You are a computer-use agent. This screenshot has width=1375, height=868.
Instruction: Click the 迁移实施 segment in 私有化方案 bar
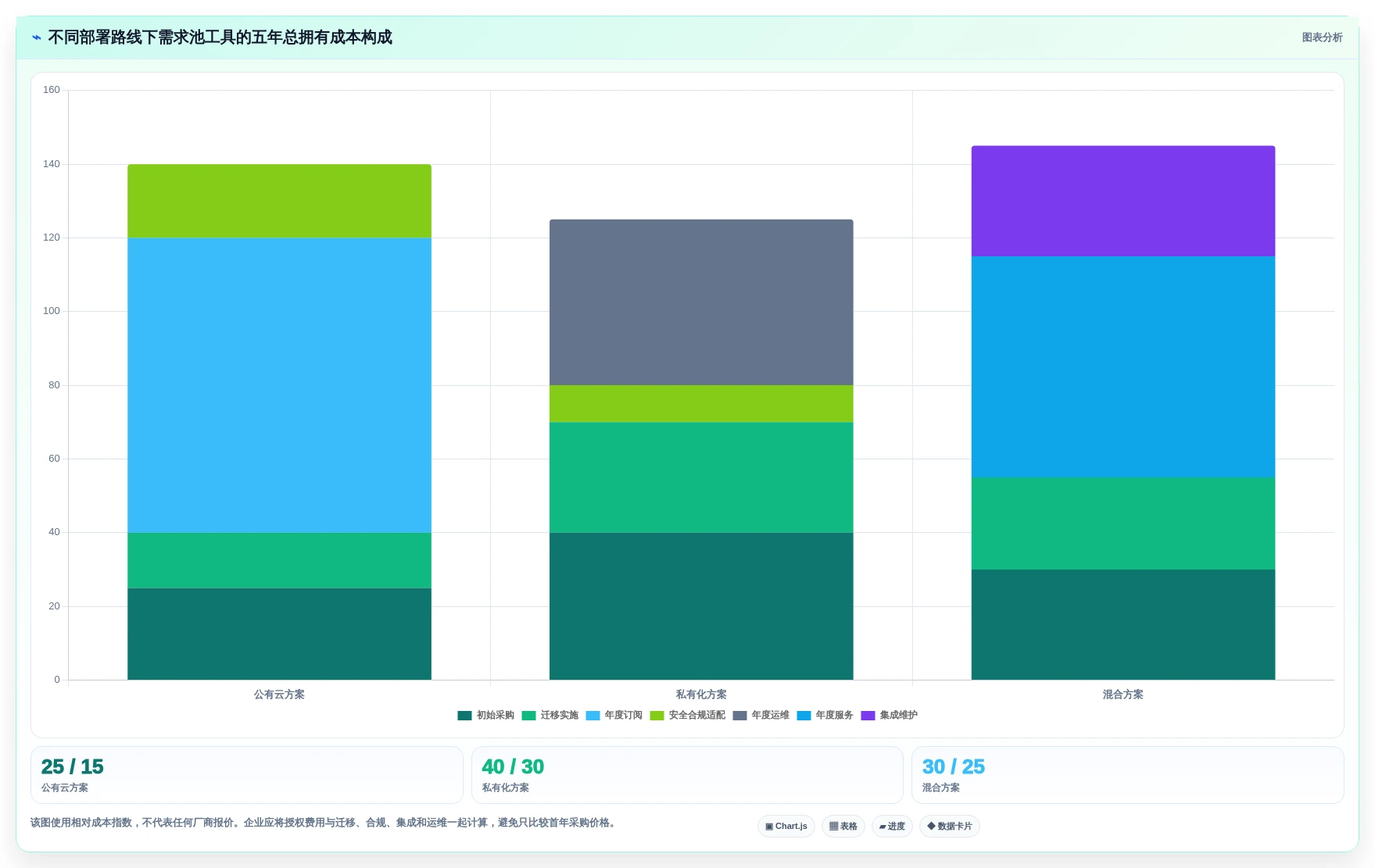701,477
